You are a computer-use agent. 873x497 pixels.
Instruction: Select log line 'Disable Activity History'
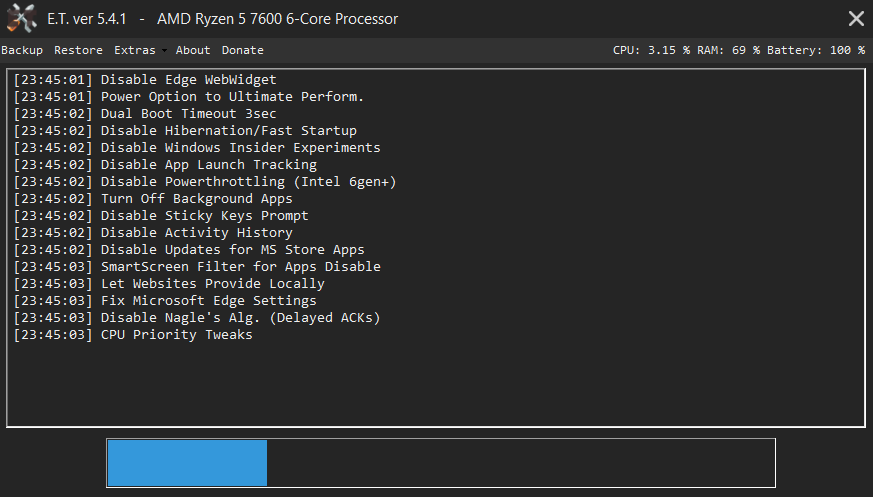[153, 233]
